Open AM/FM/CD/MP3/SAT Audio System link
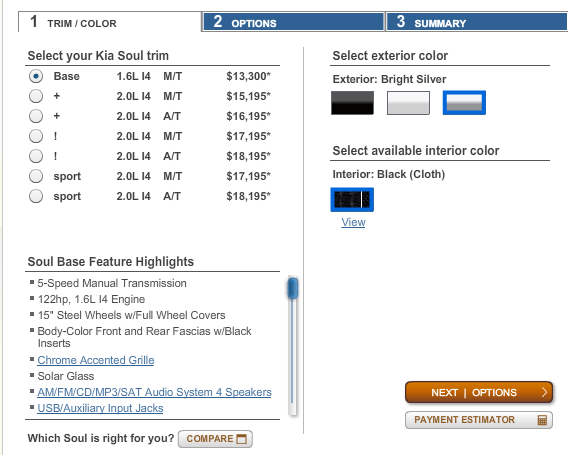Image resolution: width=568 pixels, height=455 pixels. (154, 392)
